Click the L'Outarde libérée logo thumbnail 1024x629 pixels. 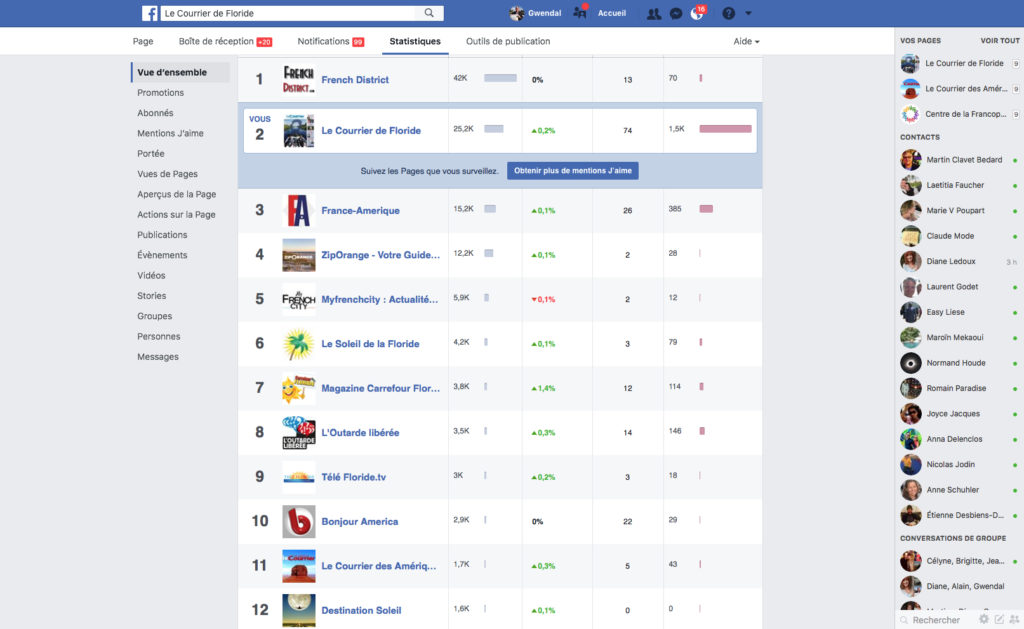[298, 432]
